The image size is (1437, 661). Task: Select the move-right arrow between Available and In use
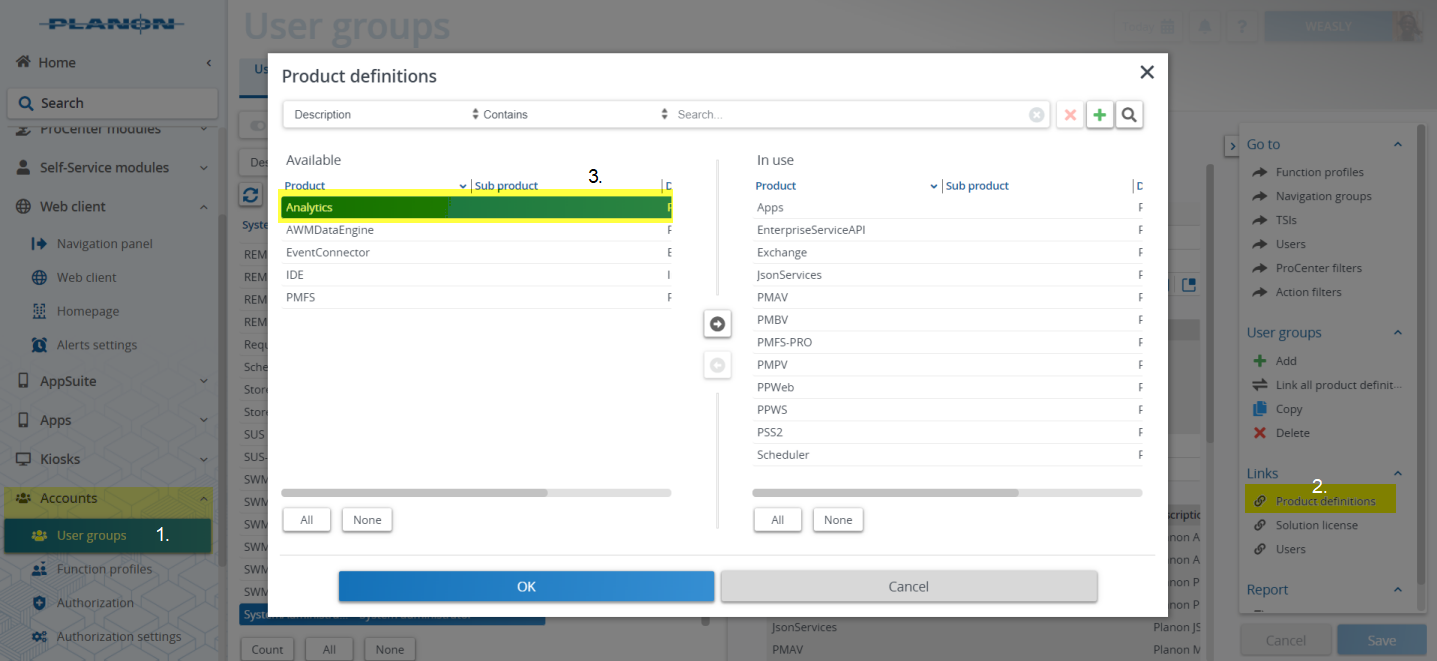(717, 323)
